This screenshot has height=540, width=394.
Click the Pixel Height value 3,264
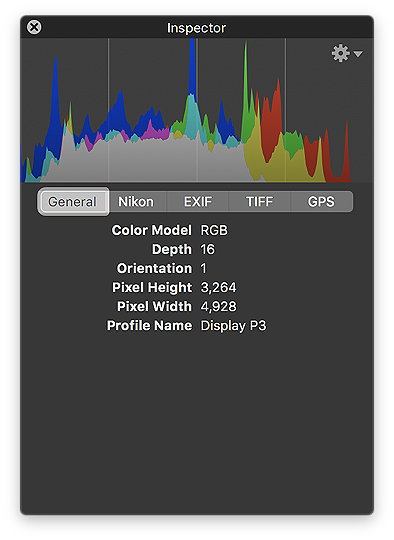coord(218,287)
